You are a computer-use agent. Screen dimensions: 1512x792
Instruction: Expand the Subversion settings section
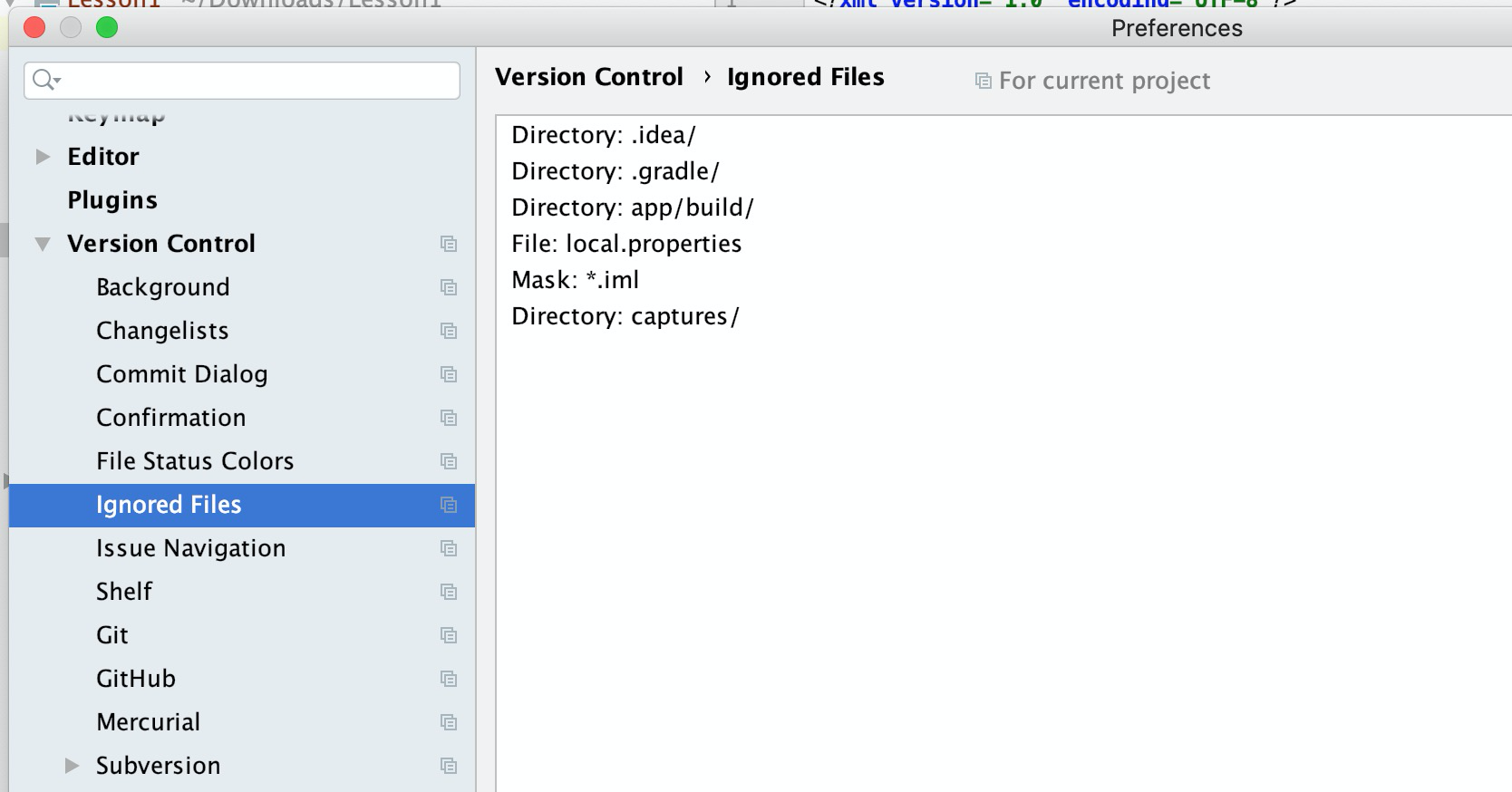click(x=72, y=765)
